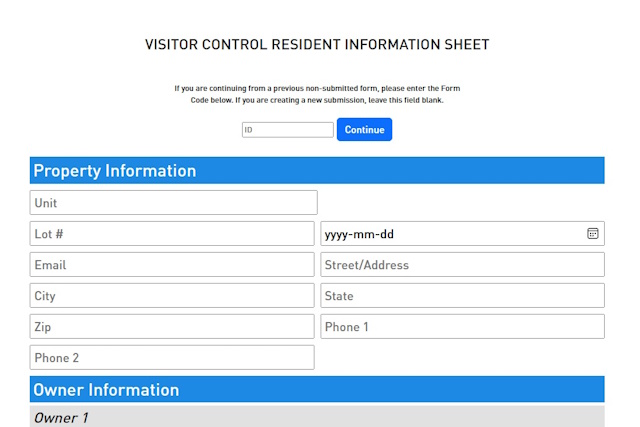Click the Property Information section header
The height and width of the screenshot is (427, 640).
point(317,170)
